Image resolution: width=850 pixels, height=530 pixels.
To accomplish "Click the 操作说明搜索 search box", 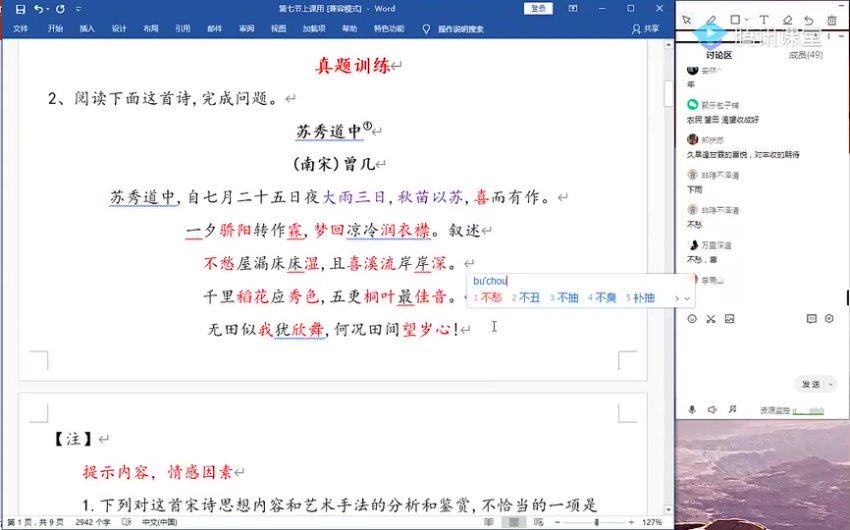I will click(x=461, y=29).
